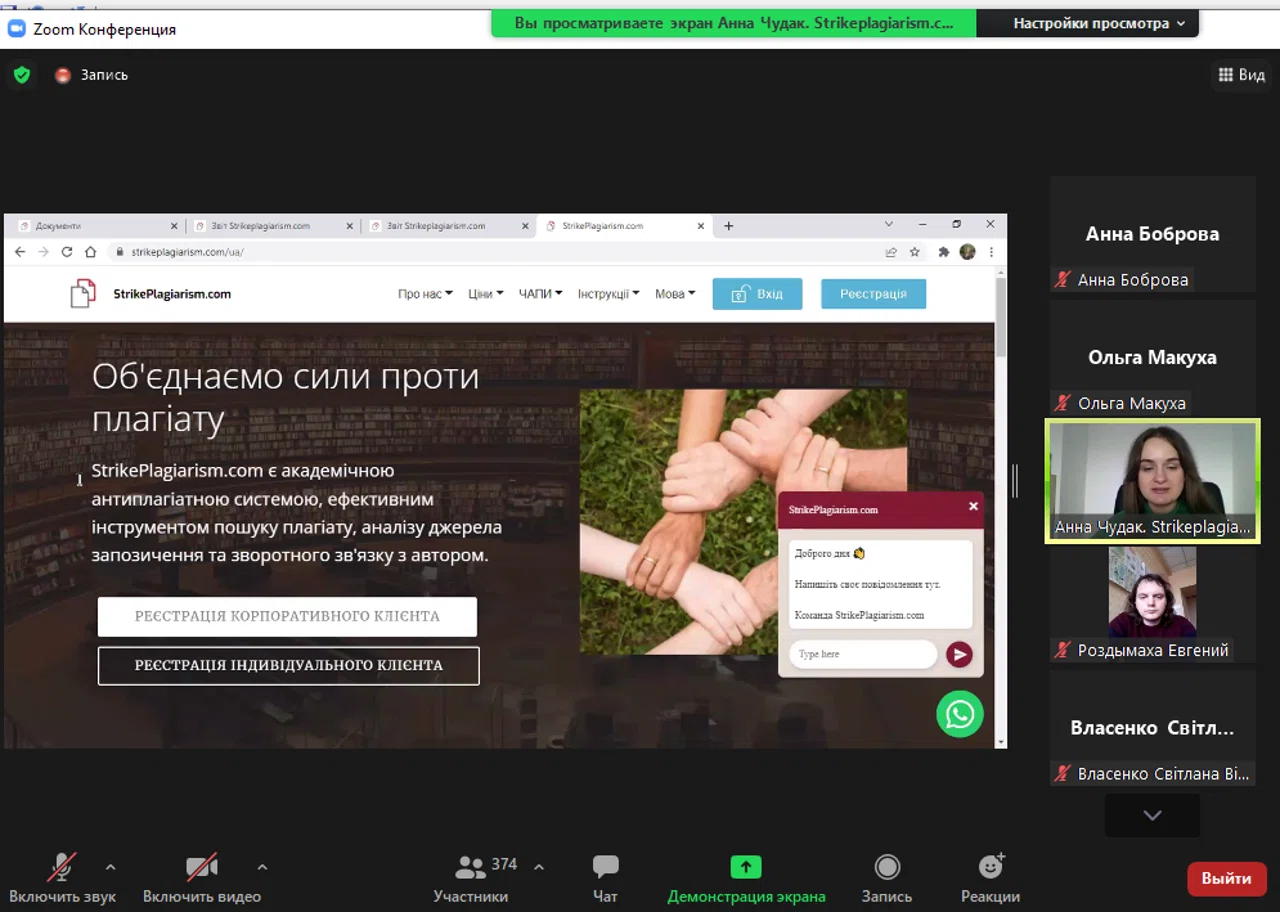Close the StrikePlagiarism.com chat widget
The height and width of the screenshot is (912, 1280).
point(973,507)
